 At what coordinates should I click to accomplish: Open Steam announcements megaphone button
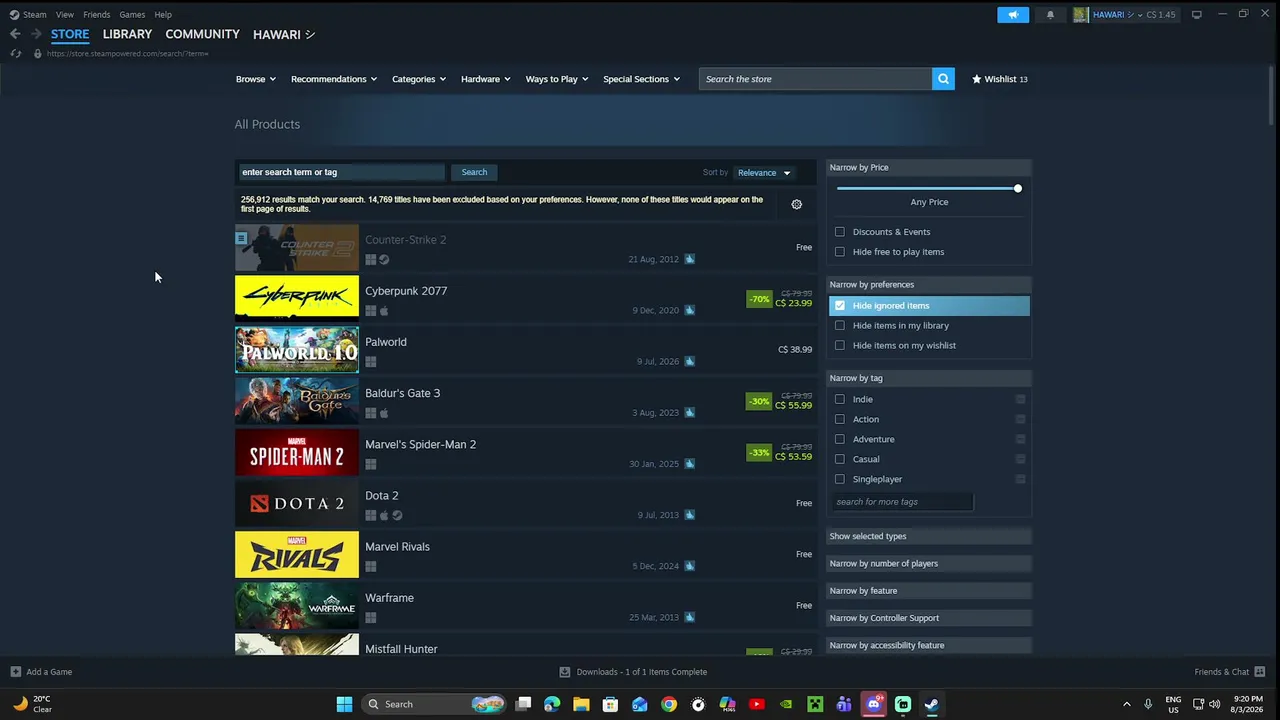point(1013,15)
